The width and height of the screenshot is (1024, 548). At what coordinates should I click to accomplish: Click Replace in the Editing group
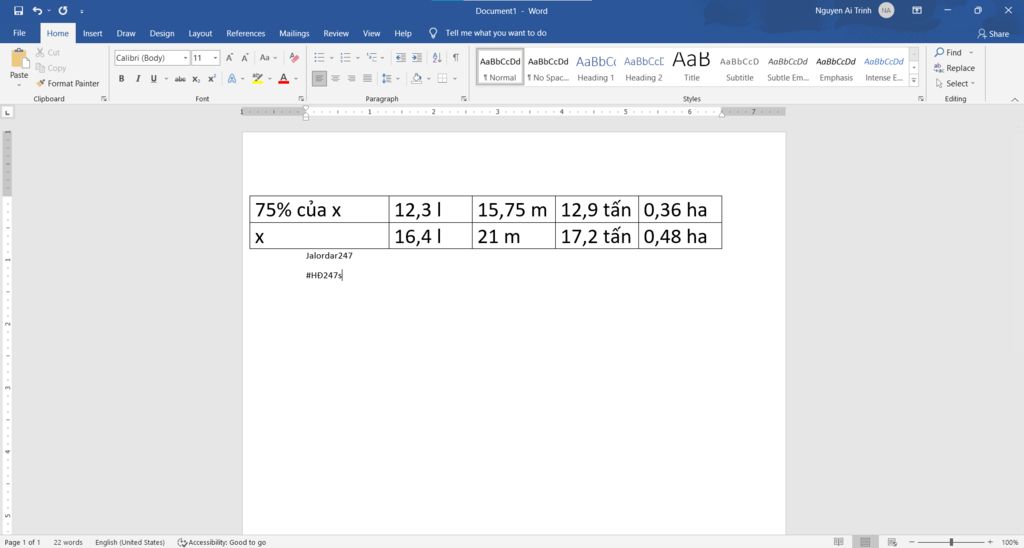(954, 68)
